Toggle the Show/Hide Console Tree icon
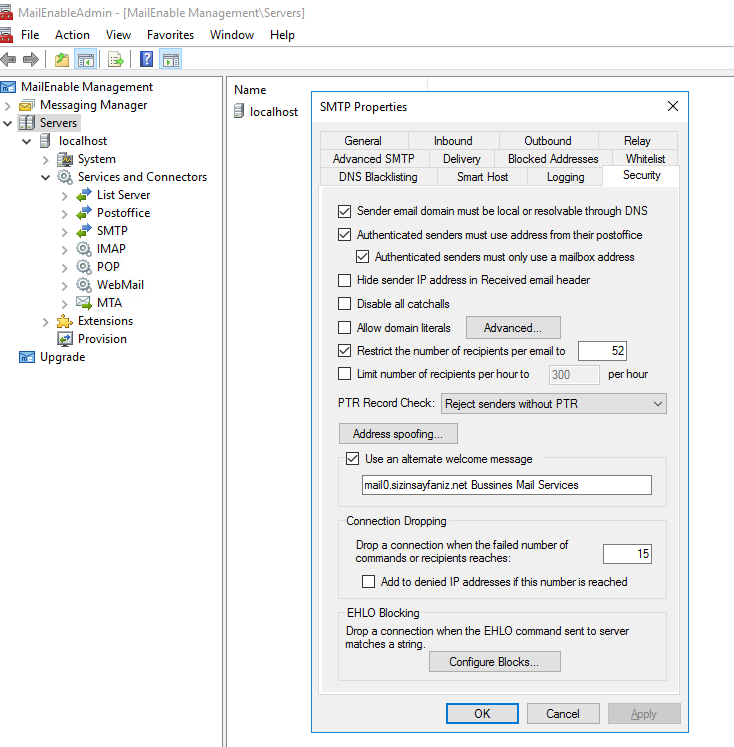The image size is (734, 747). [x=86, y=60]
